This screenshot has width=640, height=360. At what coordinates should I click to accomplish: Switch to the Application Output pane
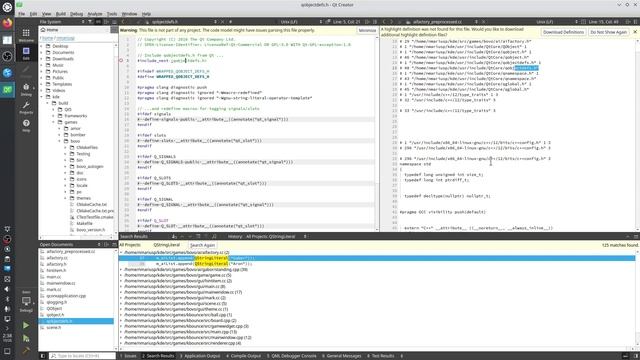pyautogui.click(x=200, y=356)
